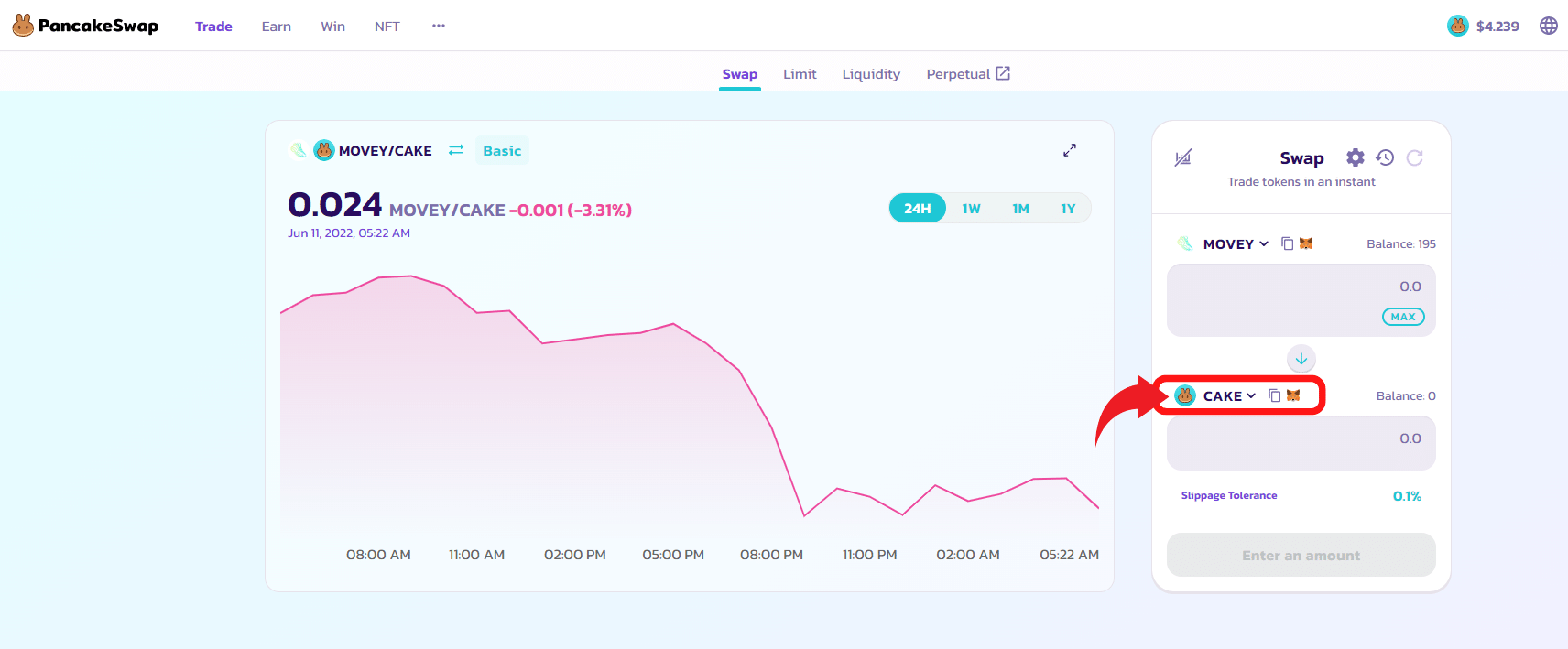Click the CAKE Balance: 0 text

click(1406, 395)
